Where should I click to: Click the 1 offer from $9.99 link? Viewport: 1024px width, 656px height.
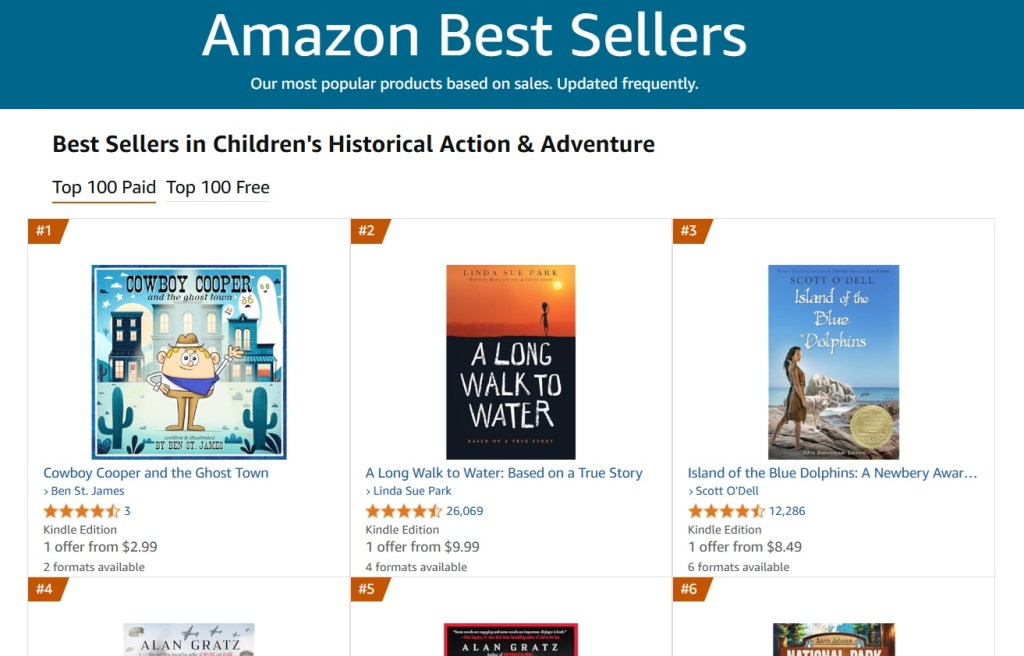(x=422, y=547)
